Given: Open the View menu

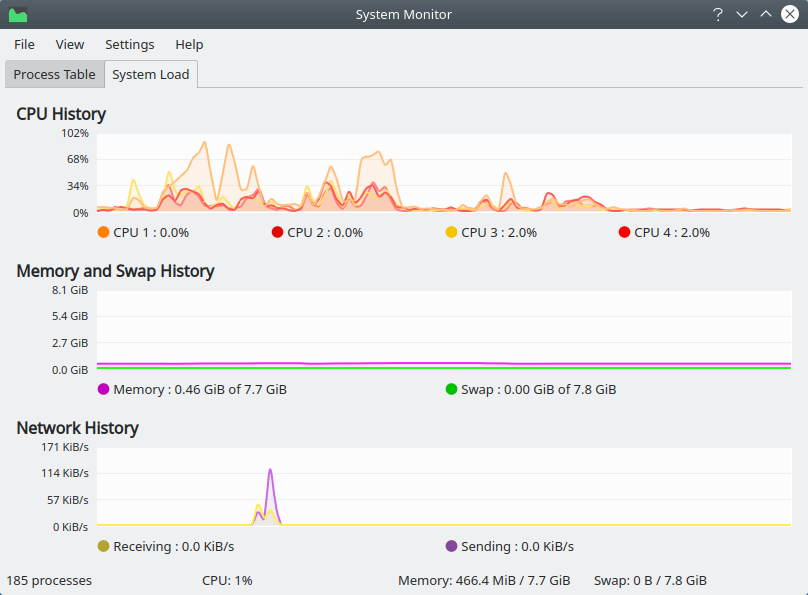Looking at the screenshot, I should tap(70, 44).
